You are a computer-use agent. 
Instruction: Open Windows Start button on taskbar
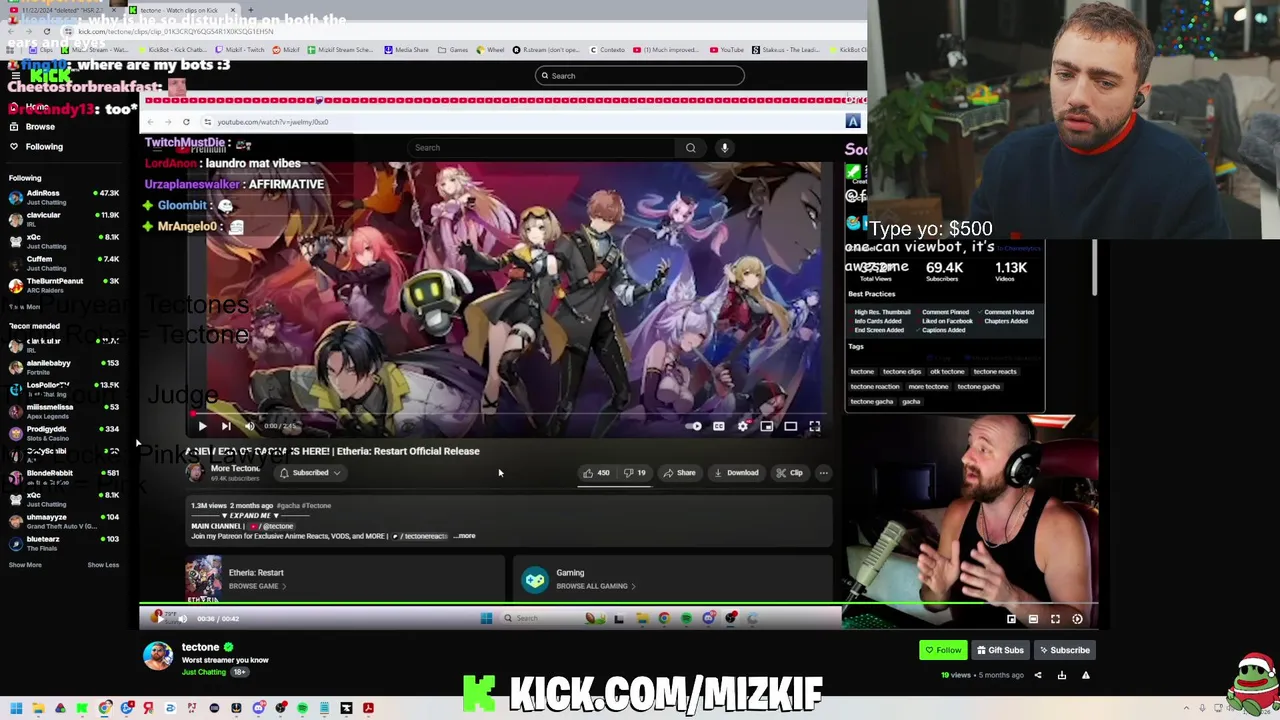pyautogui.click(x=16, y=709)
